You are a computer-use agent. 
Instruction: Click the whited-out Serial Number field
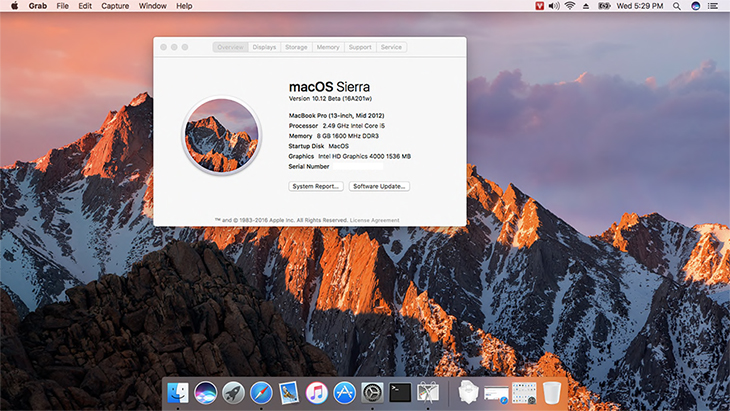click(358, 166)
